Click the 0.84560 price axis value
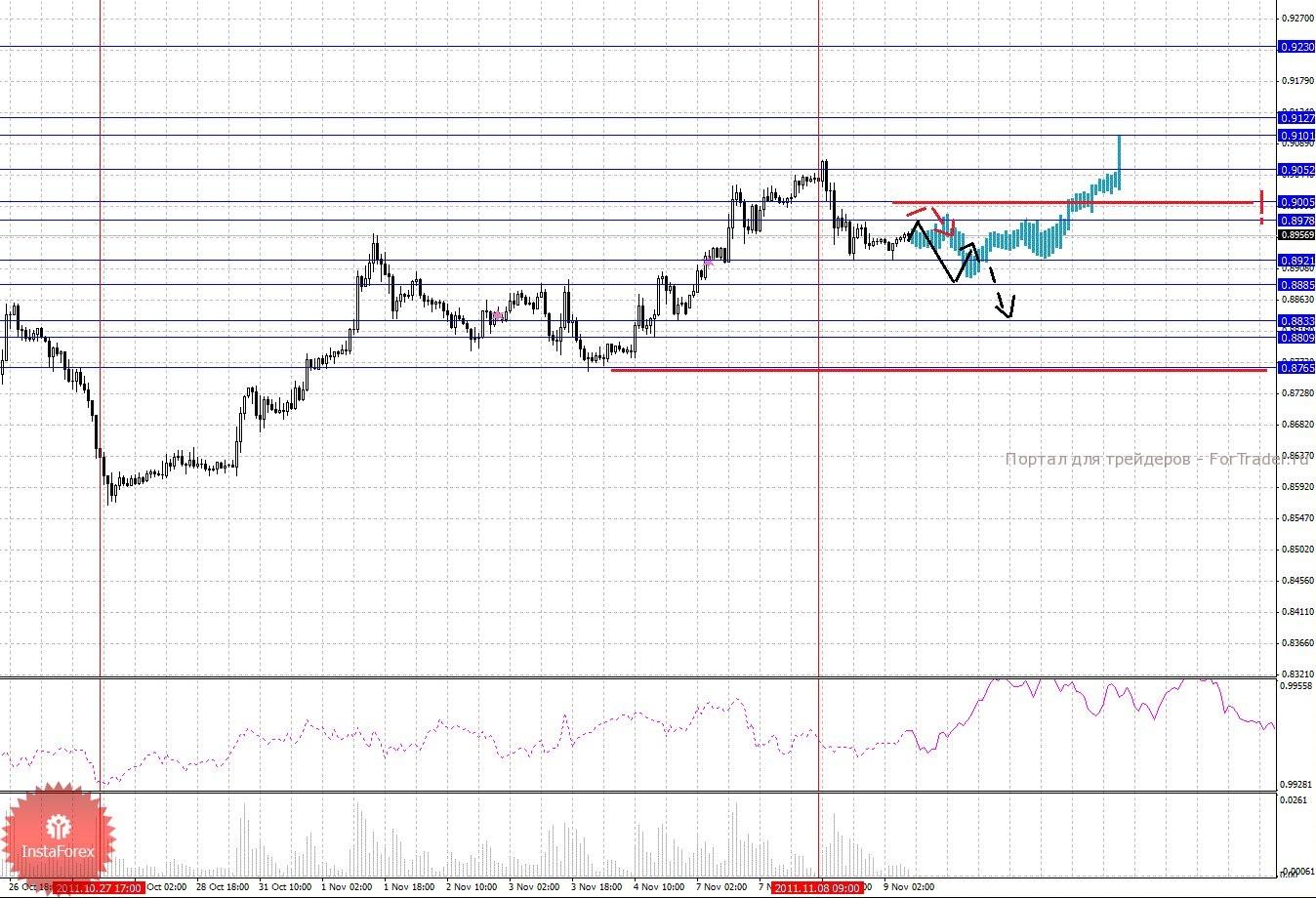Screen dimensions: 1316x898 coord(1296,581)
